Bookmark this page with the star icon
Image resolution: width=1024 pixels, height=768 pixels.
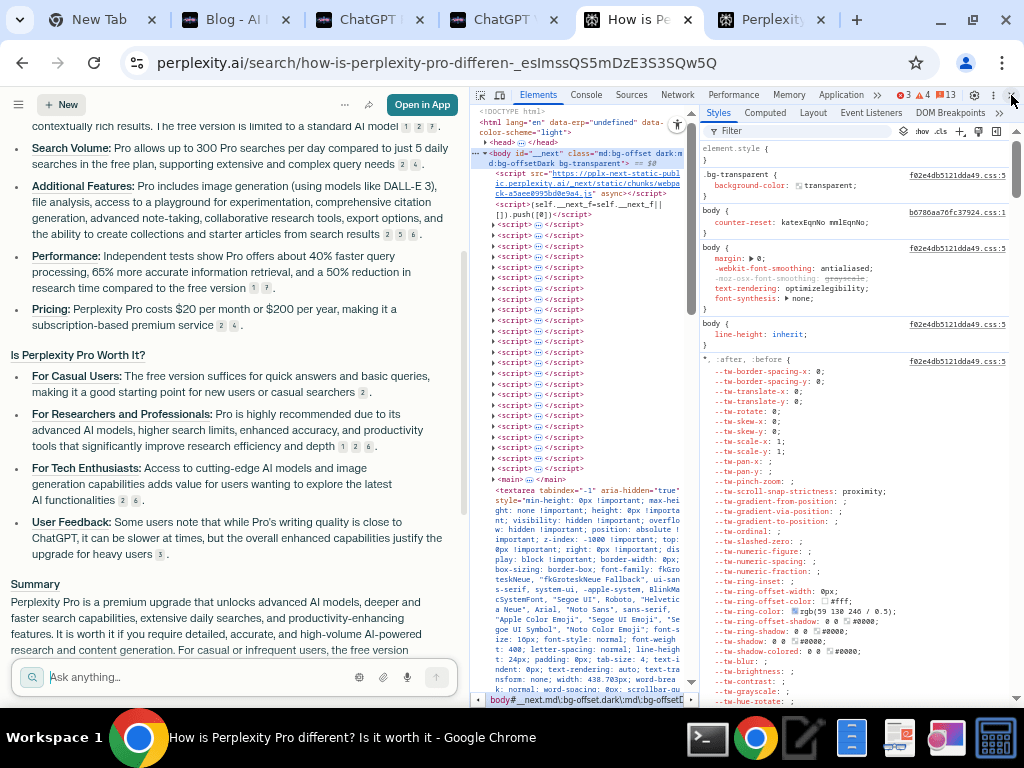(x=916, y=63)
